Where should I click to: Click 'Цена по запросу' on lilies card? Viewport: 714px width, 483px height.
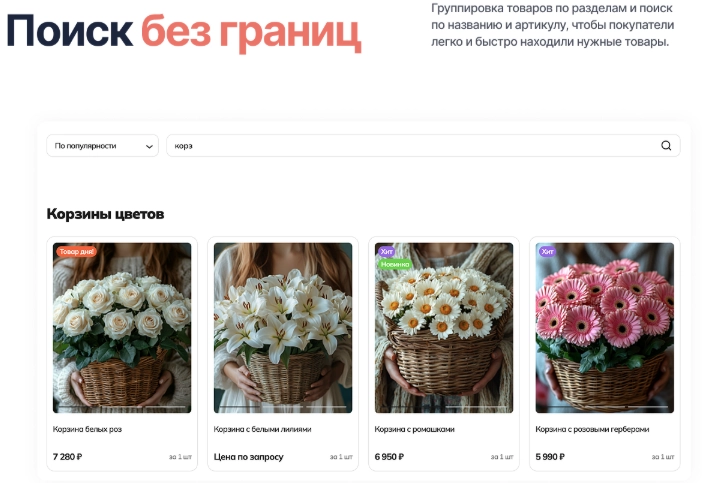tap(249, 457)
